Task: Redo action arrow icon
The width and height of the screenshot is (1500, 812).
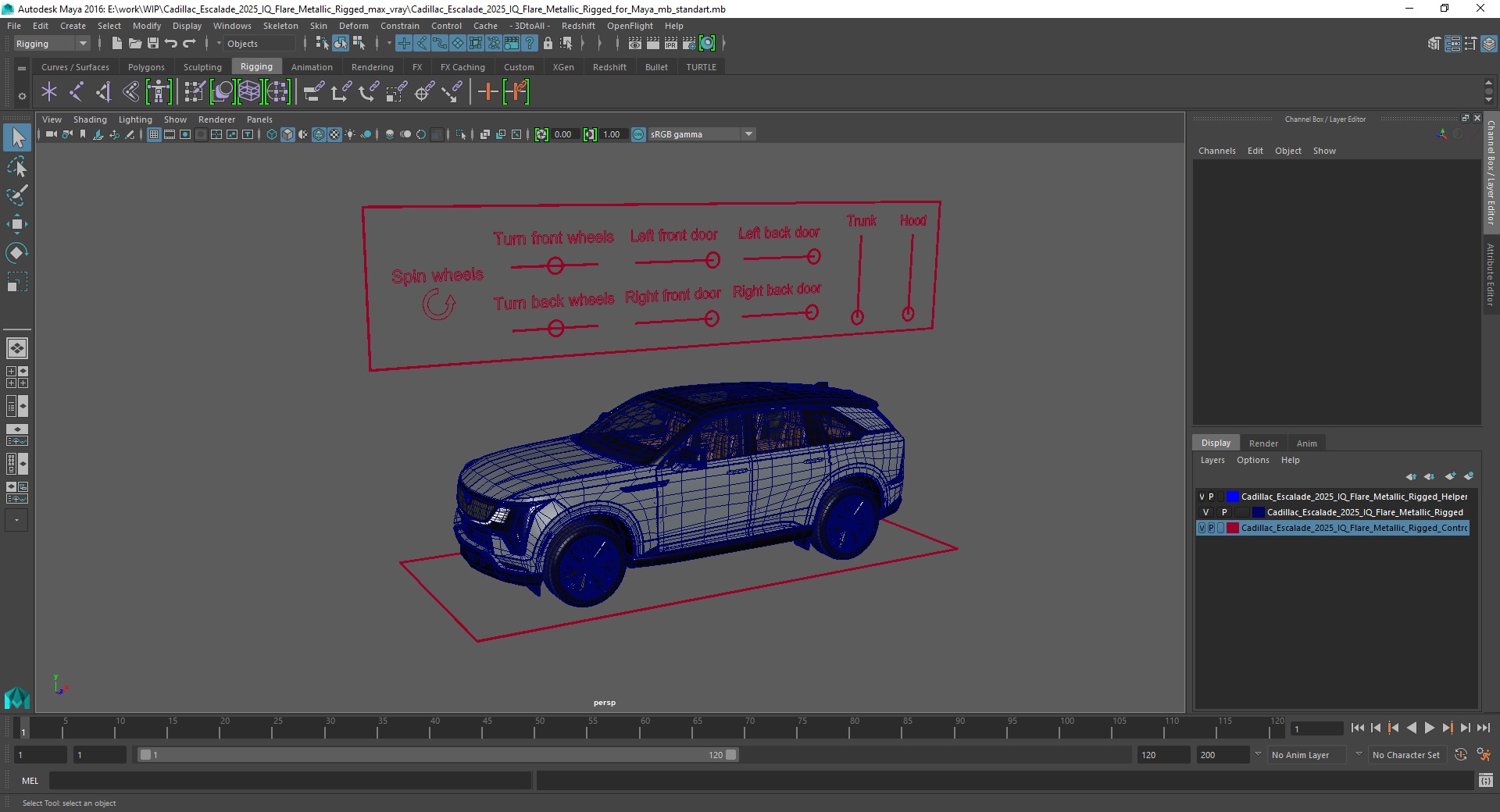Action: tap(189, 44)
